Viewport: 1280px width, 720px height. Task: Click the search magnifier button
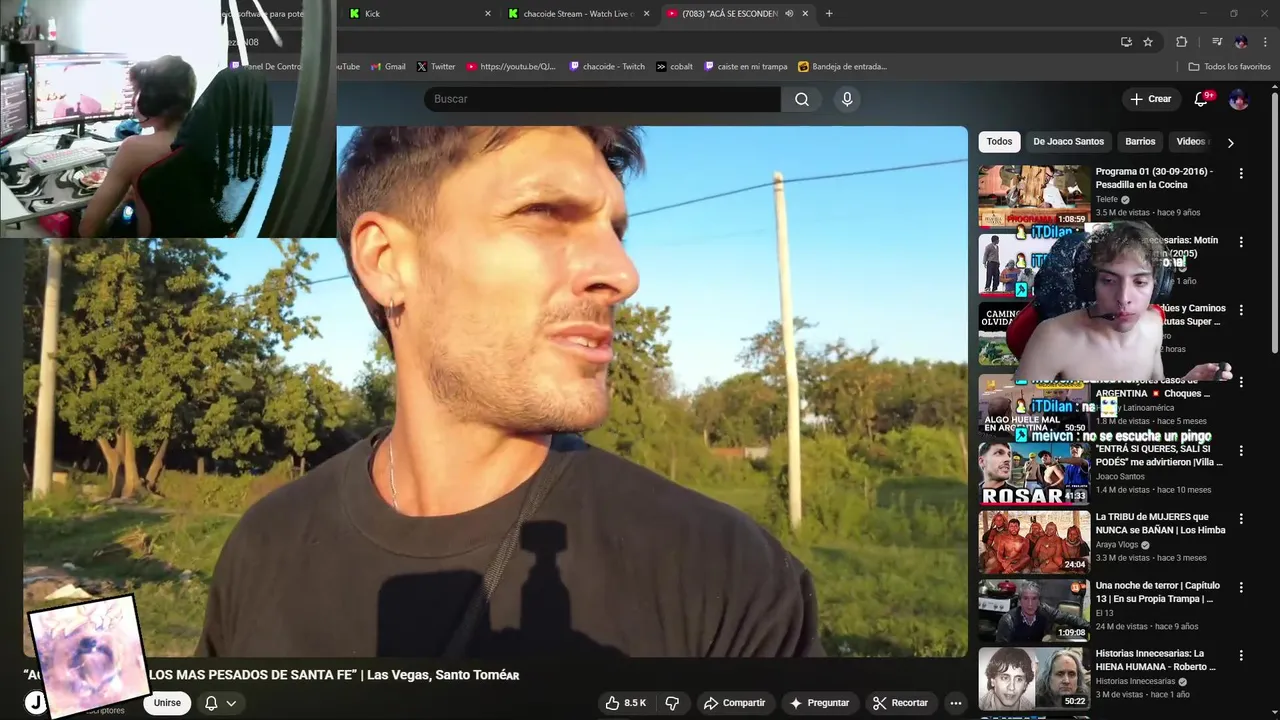click(802, 99)
